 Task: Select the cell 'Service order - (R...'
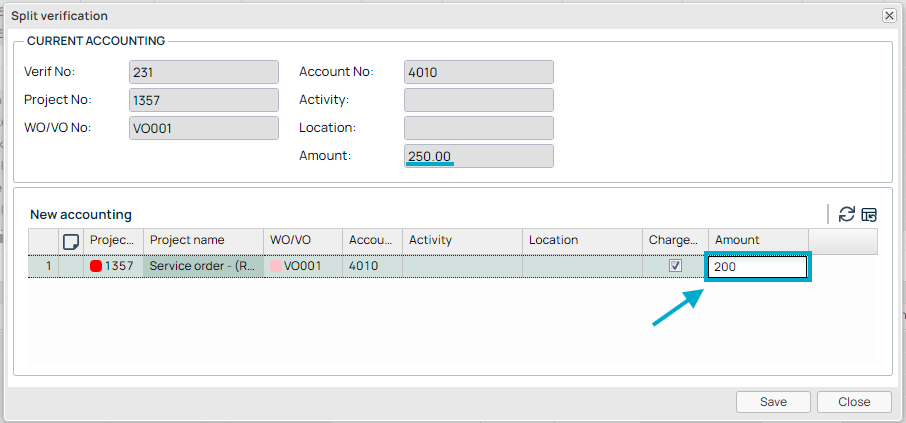click(x=203, y=266)
